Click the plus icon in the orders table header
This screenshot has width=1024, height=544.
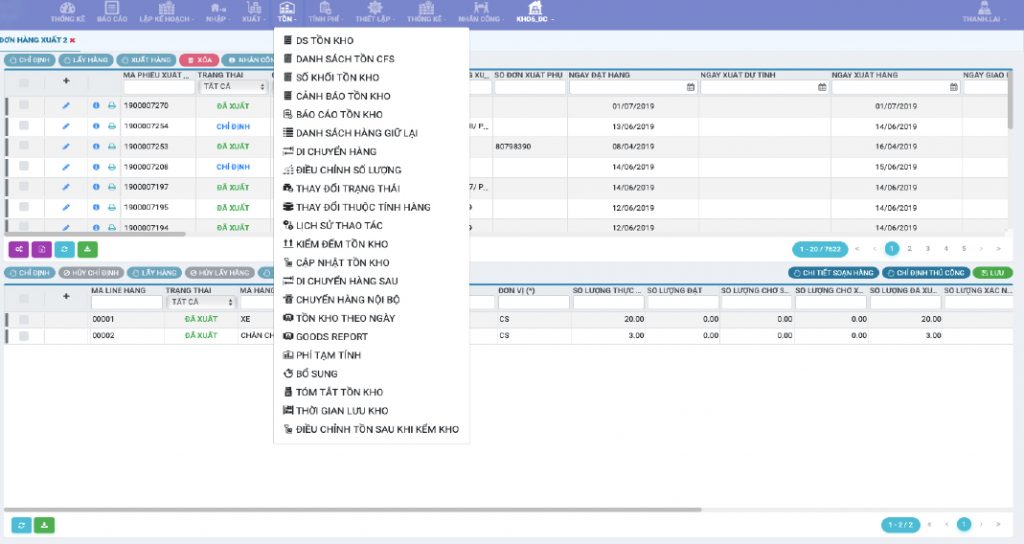click(66, 81)
